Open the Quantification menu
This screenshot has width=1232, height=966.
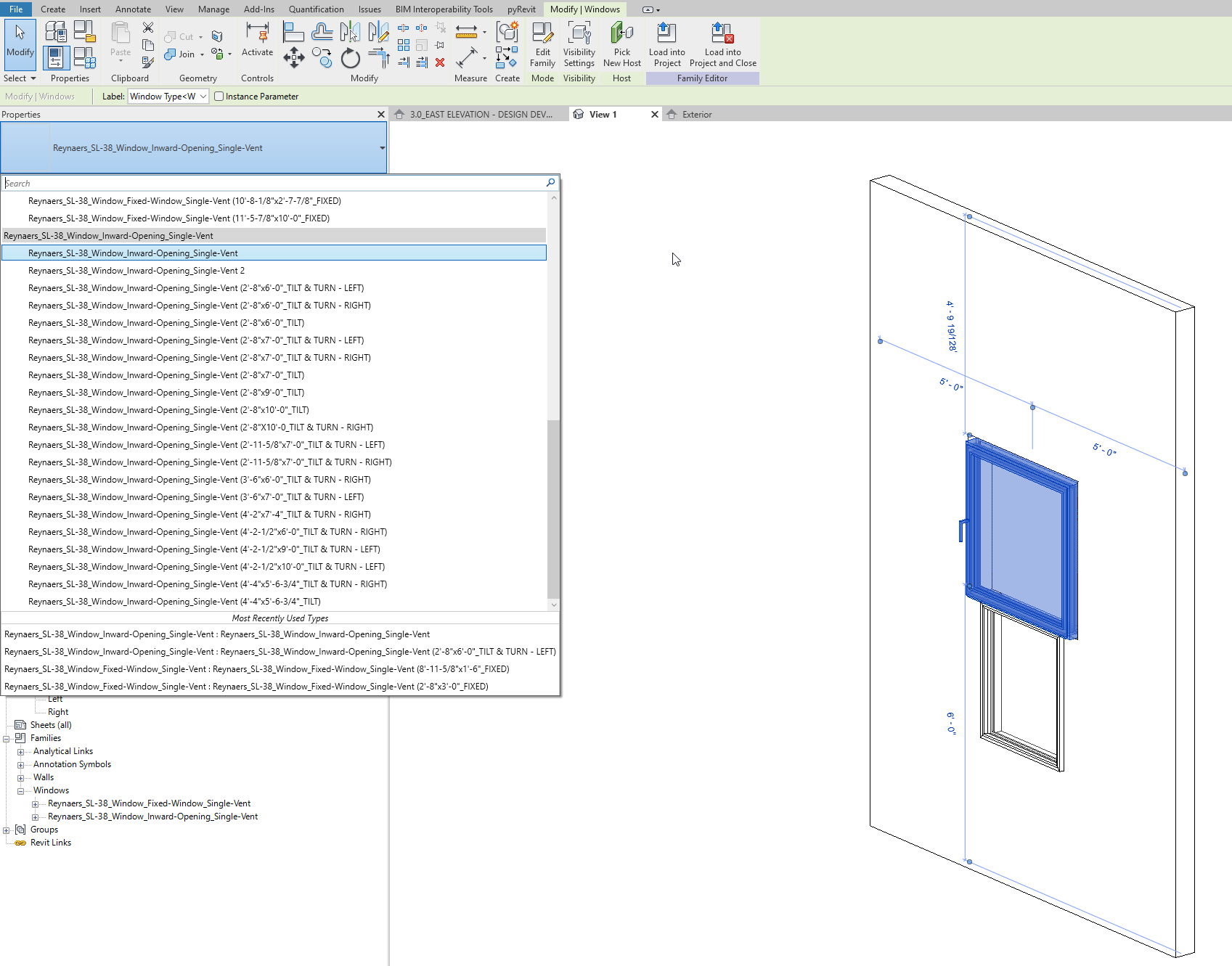tap(316, 9)
